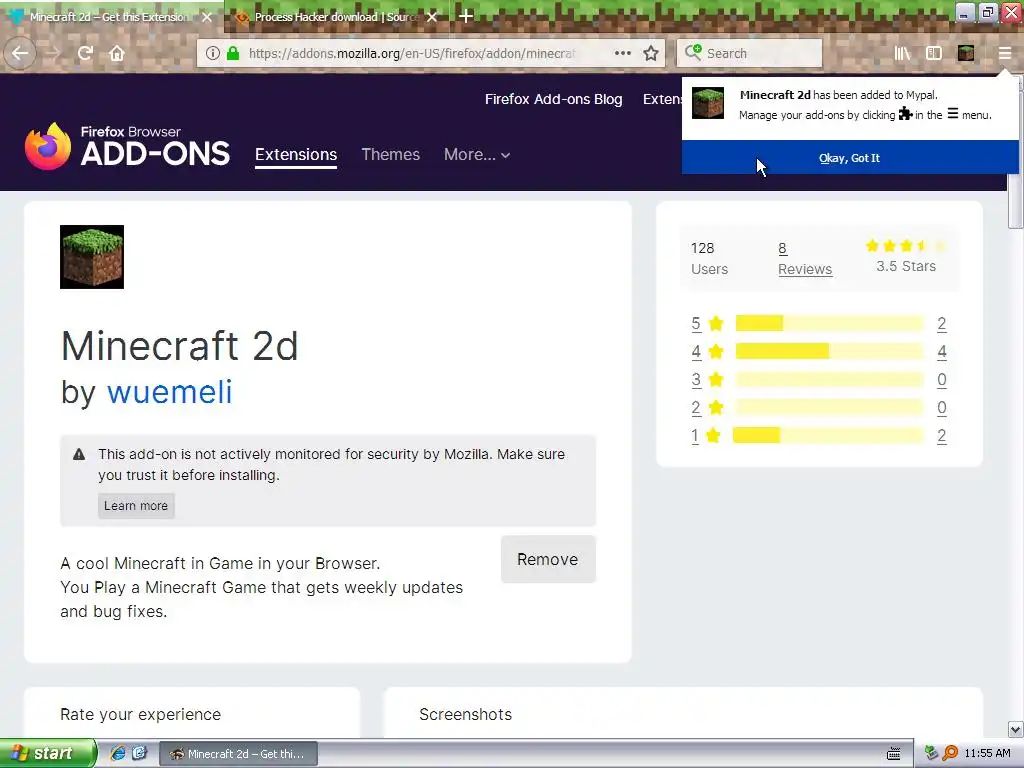Click the Minecraft block in notification popup

click(x=708, y=103)
